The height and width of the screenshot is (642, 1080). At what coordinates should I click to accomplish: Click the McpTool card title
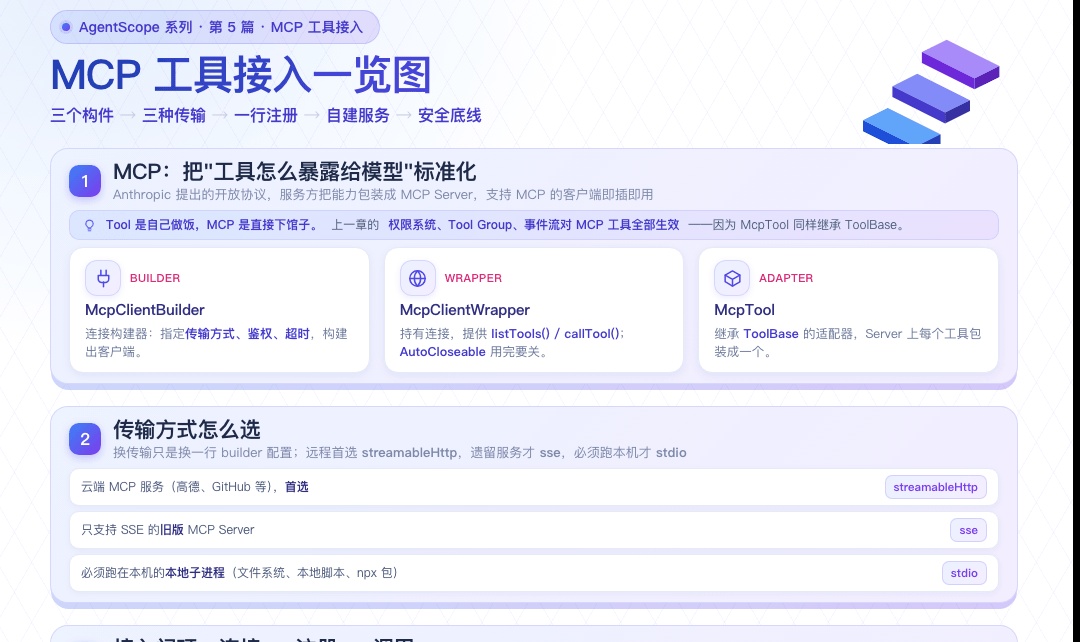pos(745,310)
